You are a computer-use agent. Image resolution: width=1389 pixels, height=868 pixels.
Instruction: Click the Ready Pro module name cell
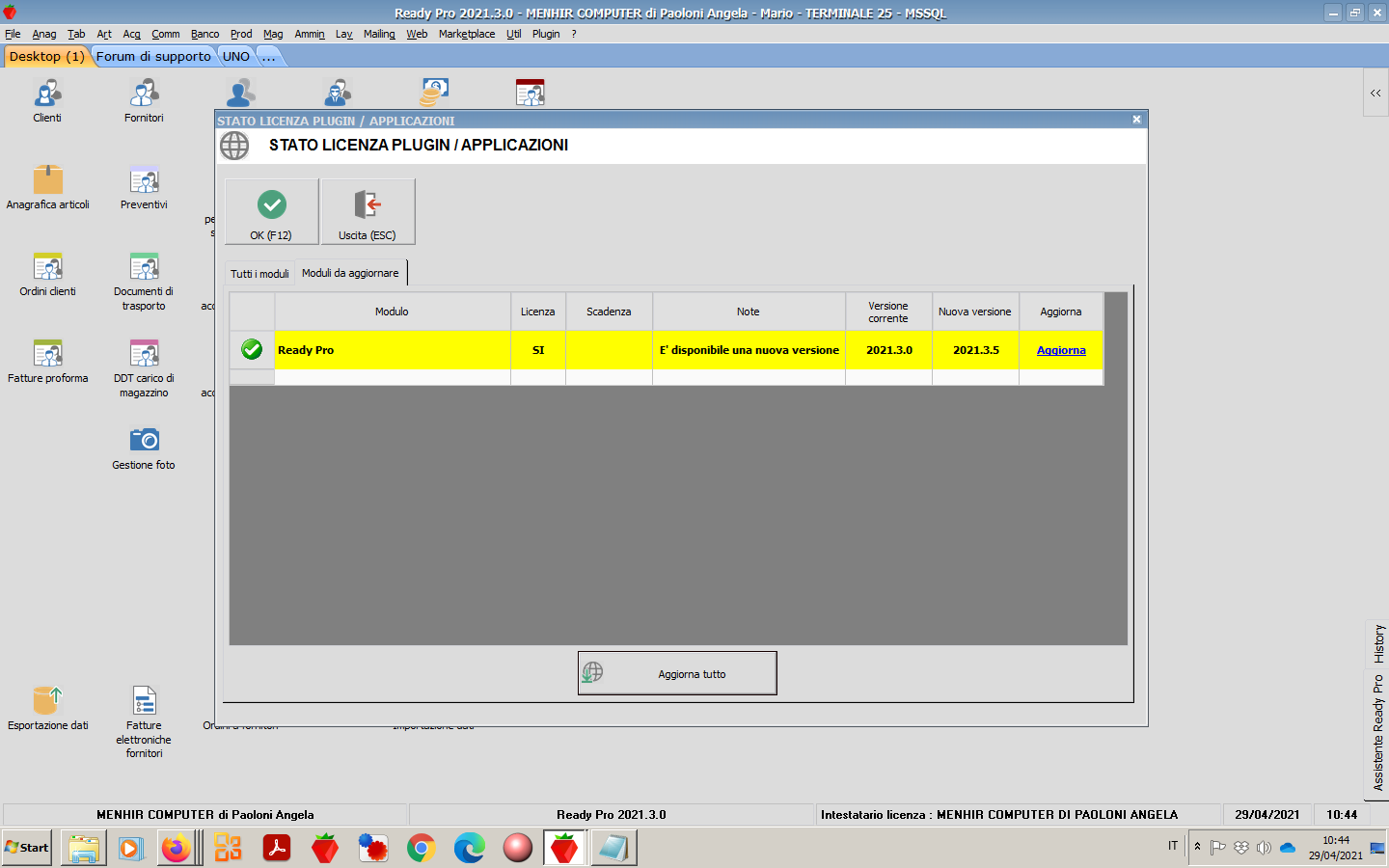click(x=393, y=350)
